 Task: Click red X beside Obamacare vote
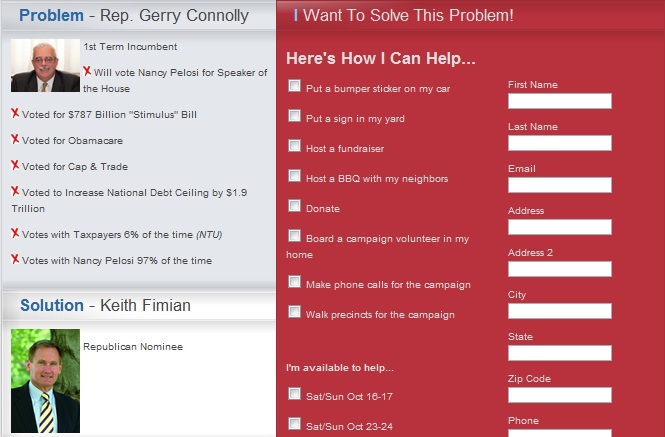click(x=15, y=139)
